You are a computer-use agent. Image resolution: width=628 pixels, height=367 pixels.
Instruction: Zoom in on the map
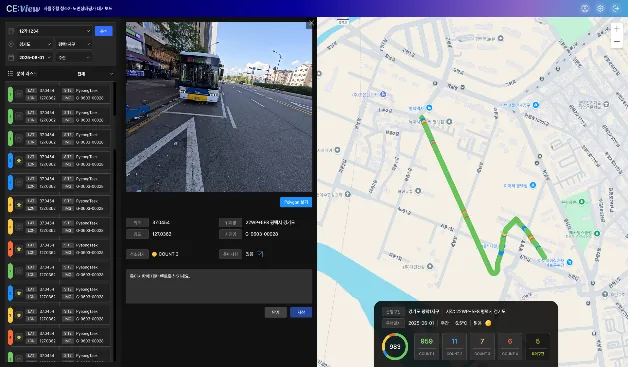616,29
